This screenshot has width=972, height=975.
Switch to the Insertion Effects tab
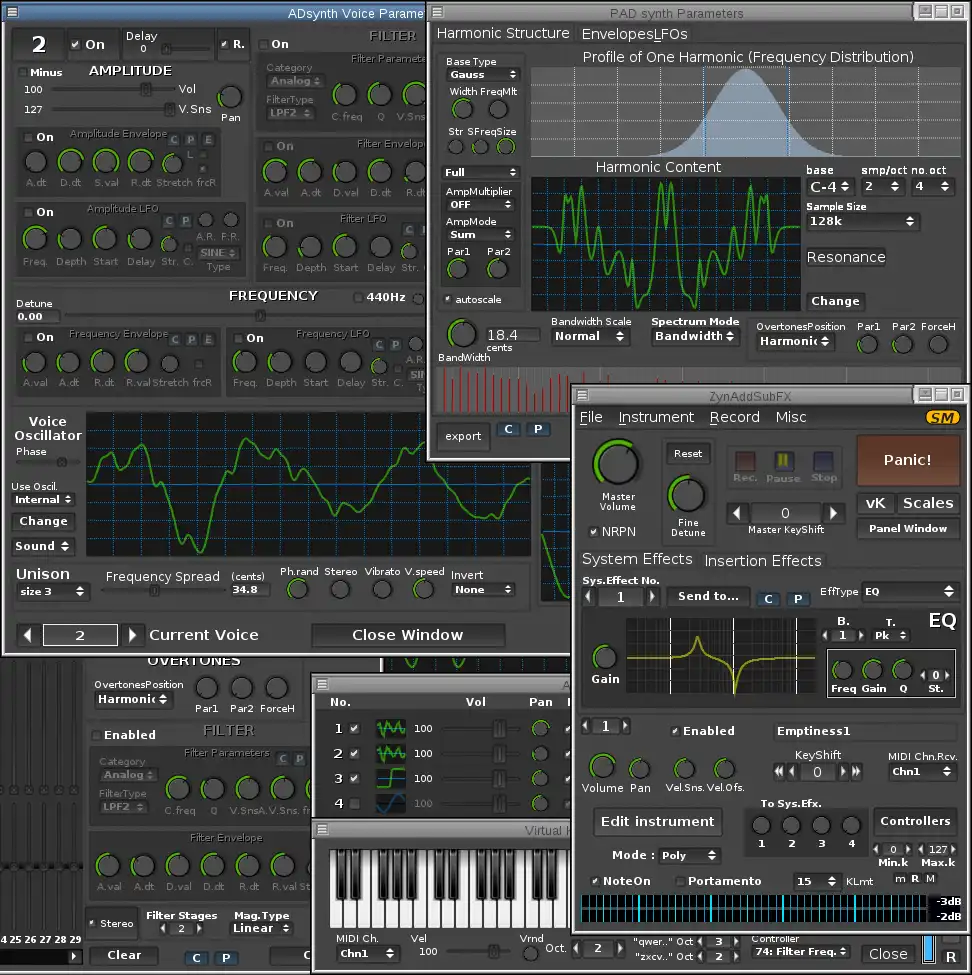point(763,561)
